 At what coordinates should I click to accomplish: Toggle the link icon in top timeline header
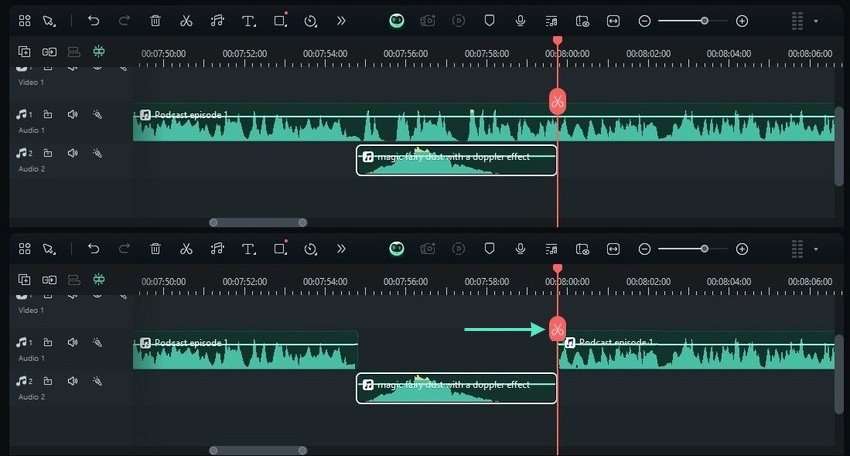click(x=49, y=52)
